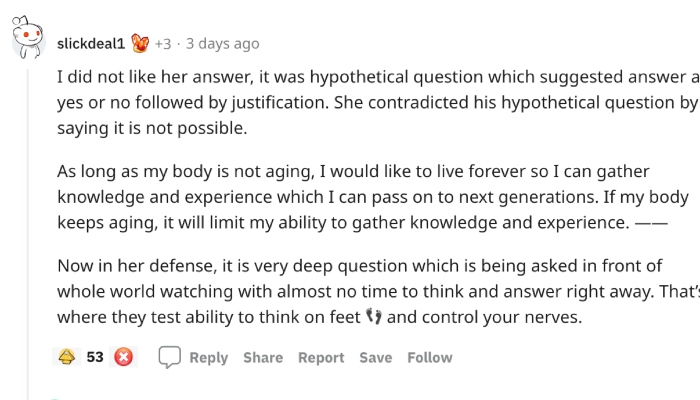The height and width of the screenshot is (400, 700).
Task: Follow this comment thread
Action: click(429, 358)
